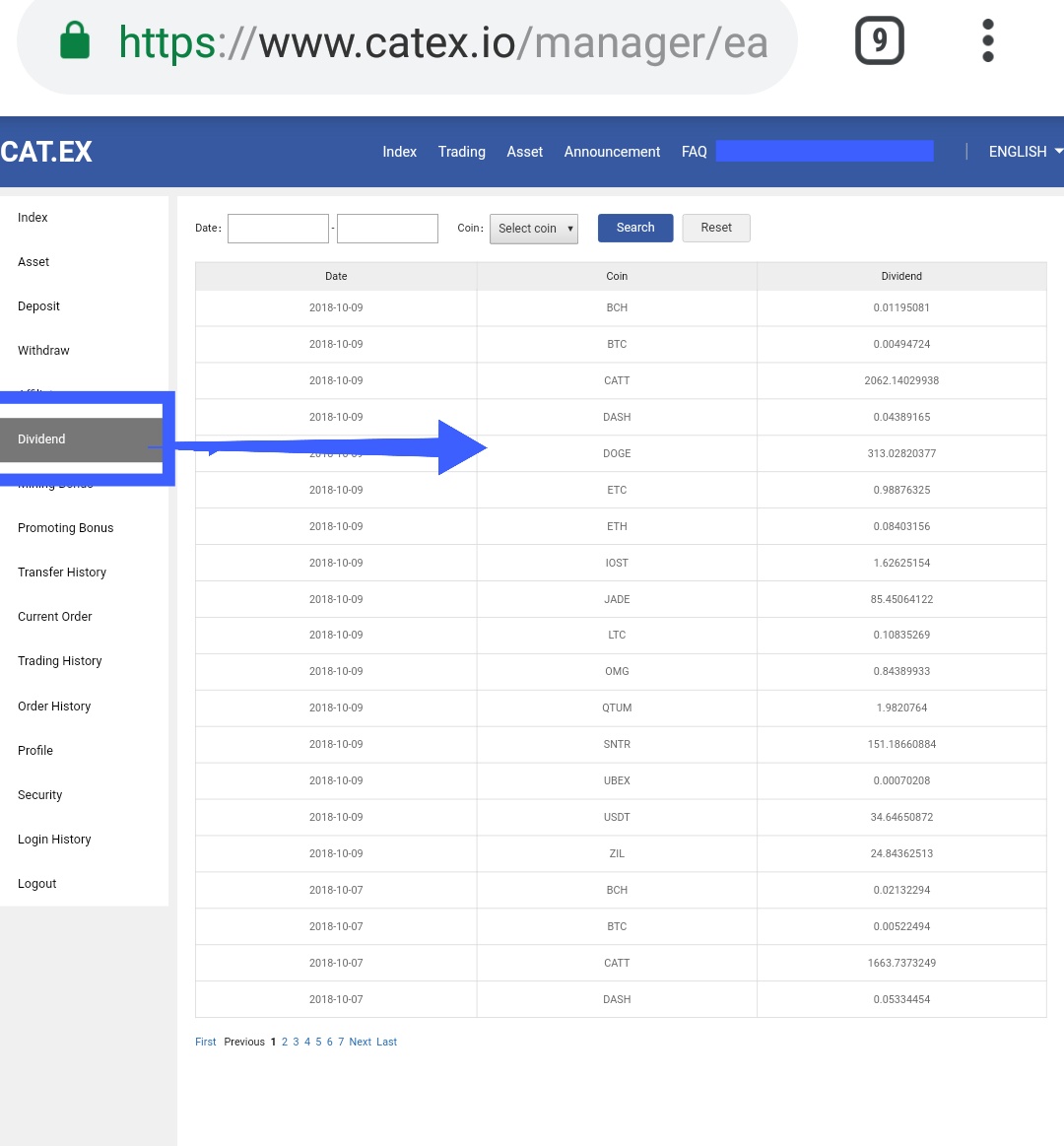
Task: Select Asset in the left sidebar
Action: click(x=33, y=262)
